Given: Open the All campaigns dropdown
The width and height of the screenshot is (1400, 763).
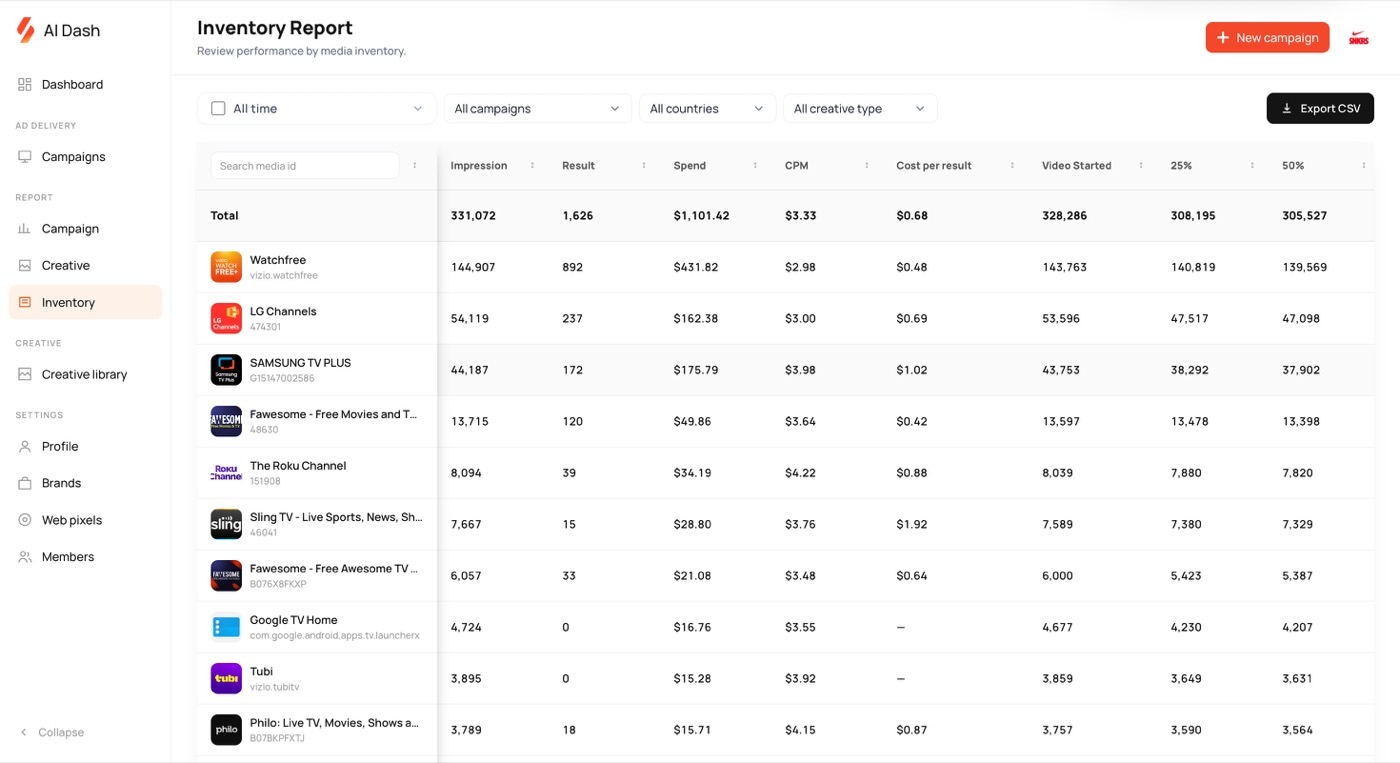Looking at the screenshot, I should (x=538, y=109).
